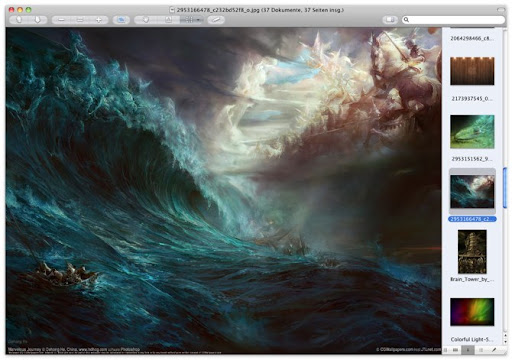The width and height of the screenshot is (512, 360).
Task: Click the magnifier icon in search field
Action: (x=406, y=20)
